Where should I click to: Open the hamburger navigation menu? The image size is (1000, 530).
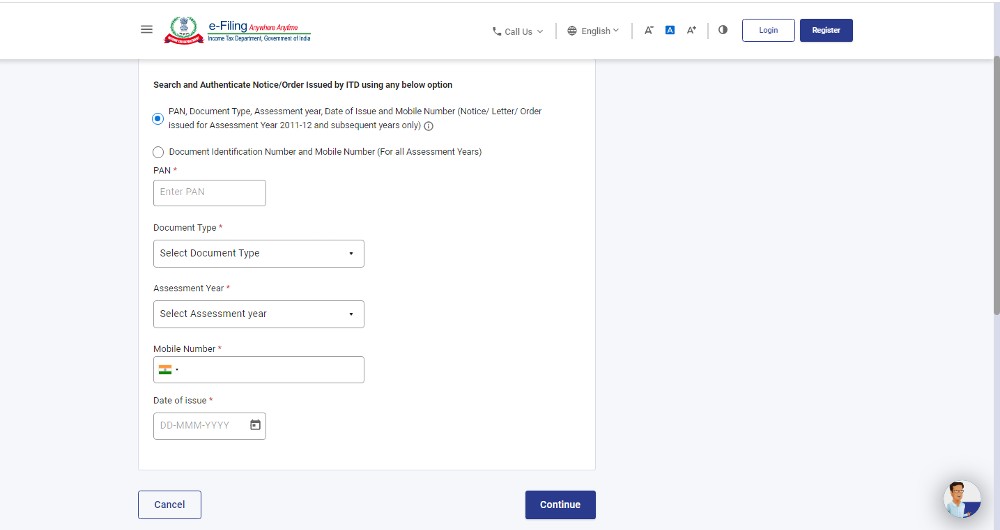[x=147, y=30]
